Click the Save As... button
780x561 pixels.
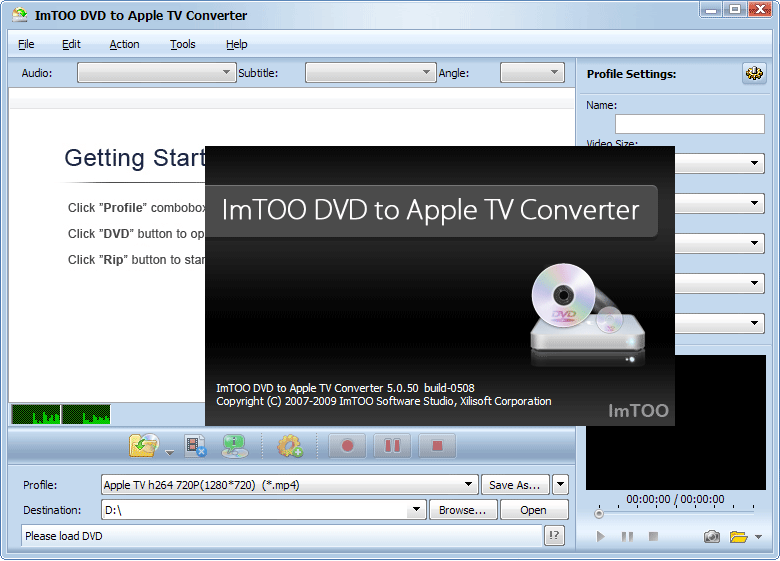pyautogui.click(x=515, y=485)
